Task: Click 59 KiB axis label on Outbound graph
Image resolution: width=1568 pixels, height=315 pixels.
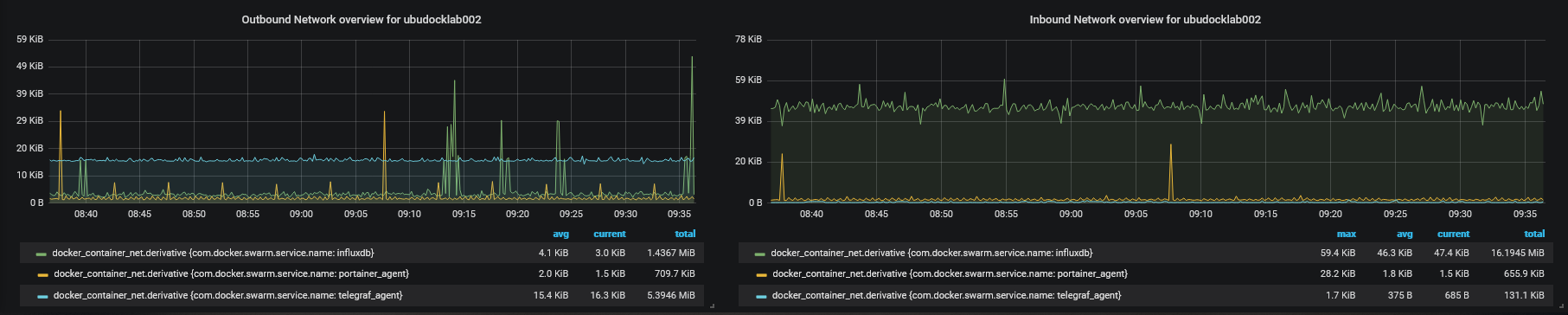Action: click(29, 39)
